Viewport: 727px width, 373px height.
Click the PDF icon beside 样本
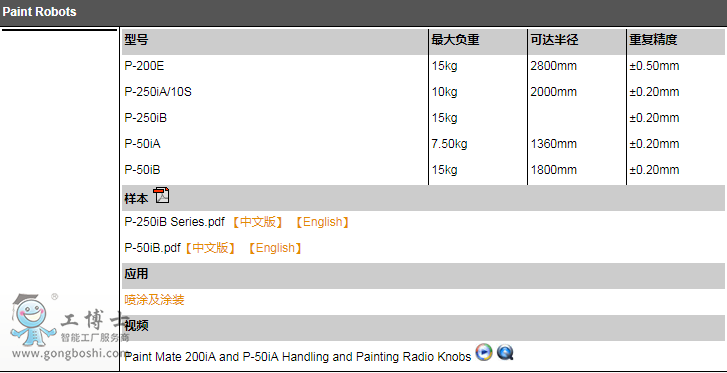point(162,195)
